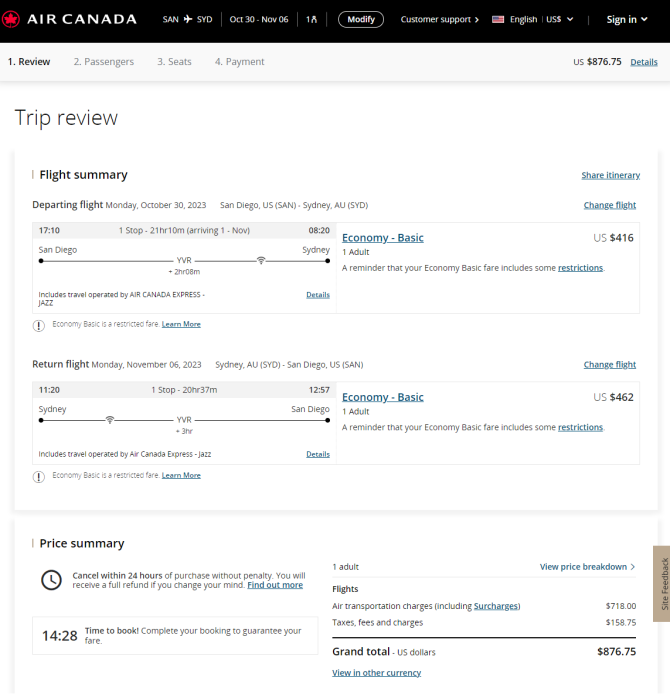The width and height of the screenshot is (670, 694).
Task: Open the English US$ language dropdown
Action: pos(533,19)
